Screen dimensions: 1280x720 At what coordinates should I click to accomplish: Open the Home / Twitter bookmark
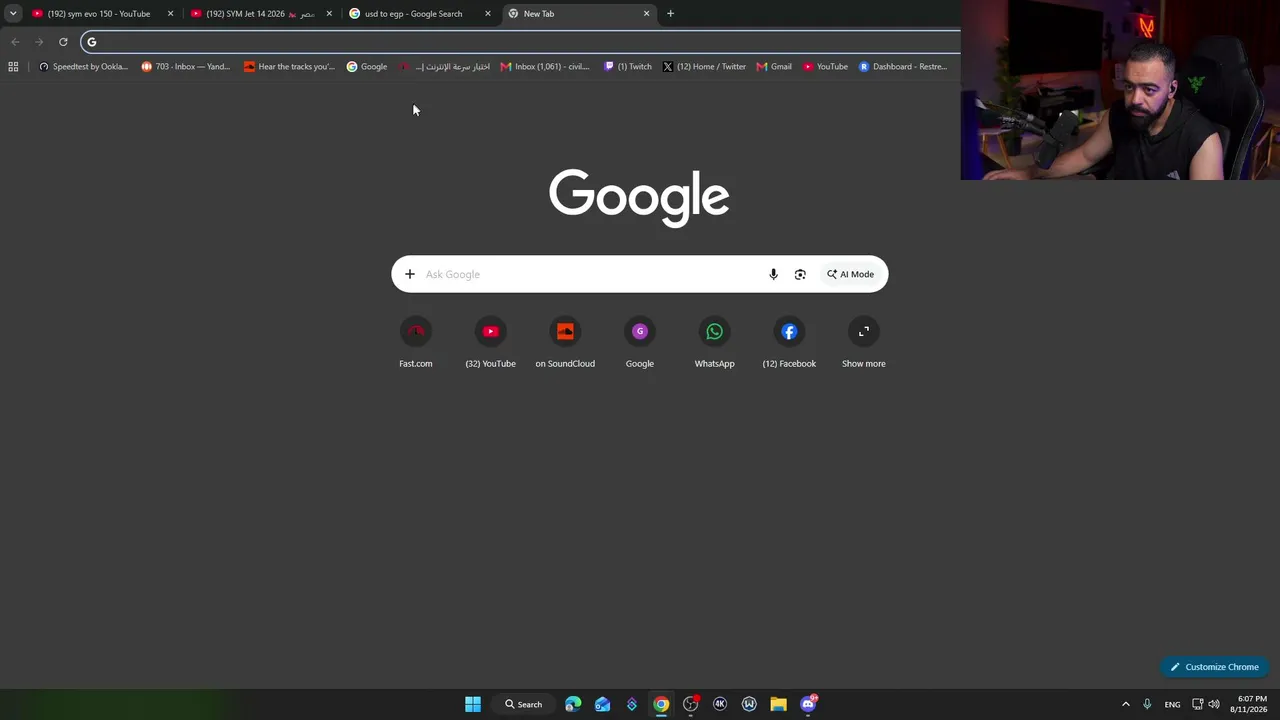[704, 67]
